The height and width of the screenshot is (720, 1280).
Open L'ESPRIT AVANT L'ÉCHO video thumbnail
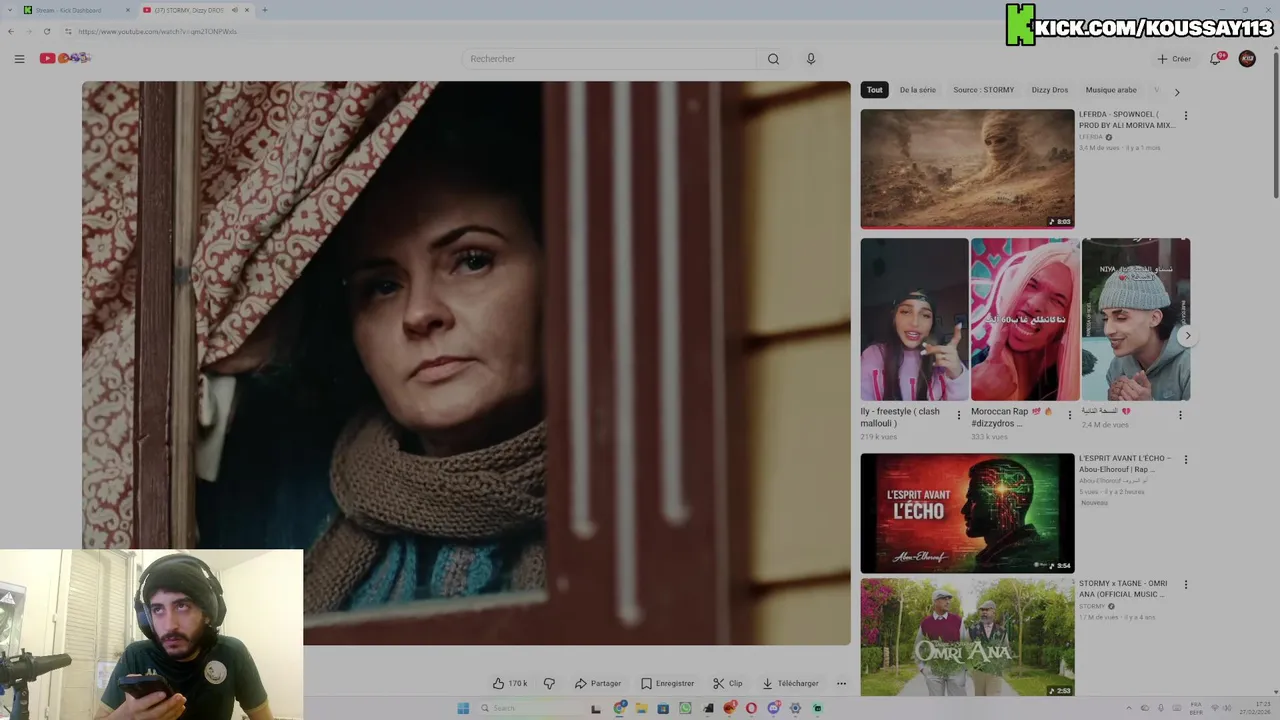coord(967,513)
